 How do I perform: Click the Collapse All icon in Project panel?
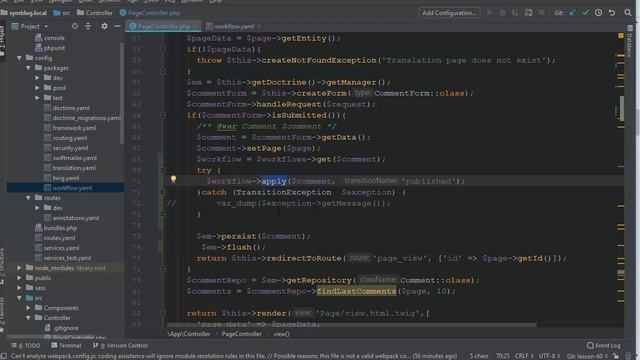pos(88,26)
